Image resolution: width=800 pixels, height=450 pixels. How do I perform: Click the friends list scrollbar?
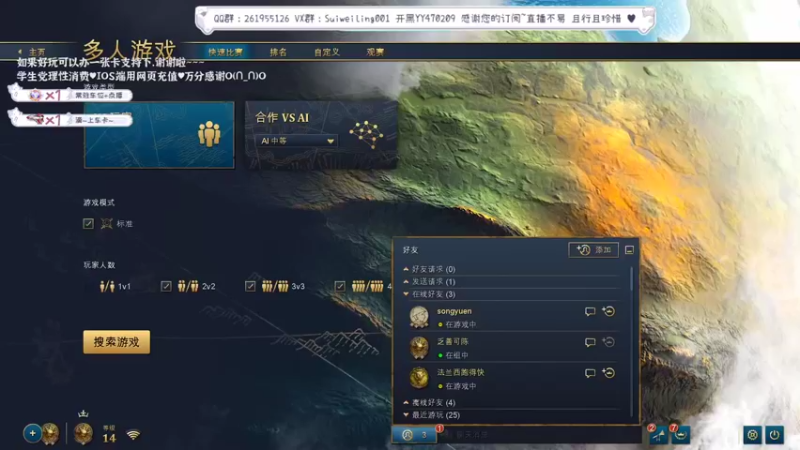[632, 279]
